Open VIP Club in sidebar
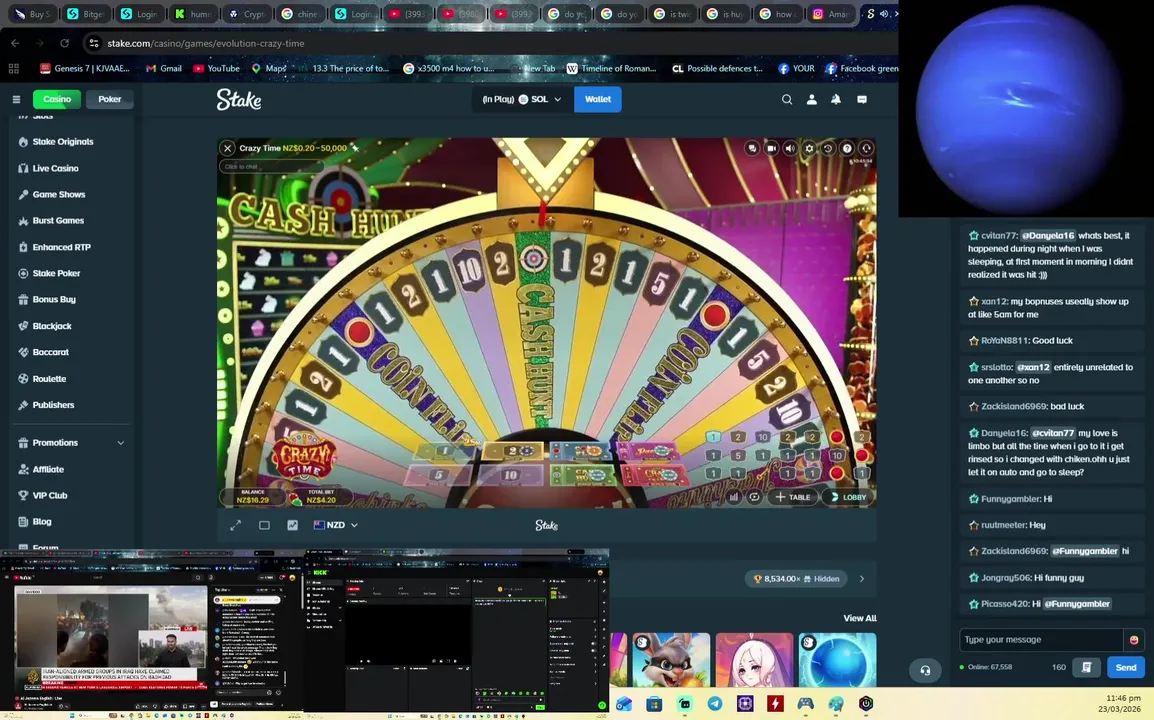 click(49, 495)
